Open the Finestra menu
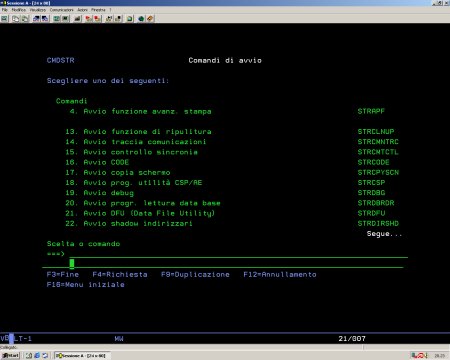The height and width of the screenshot is (360, 450). (98, 10)
